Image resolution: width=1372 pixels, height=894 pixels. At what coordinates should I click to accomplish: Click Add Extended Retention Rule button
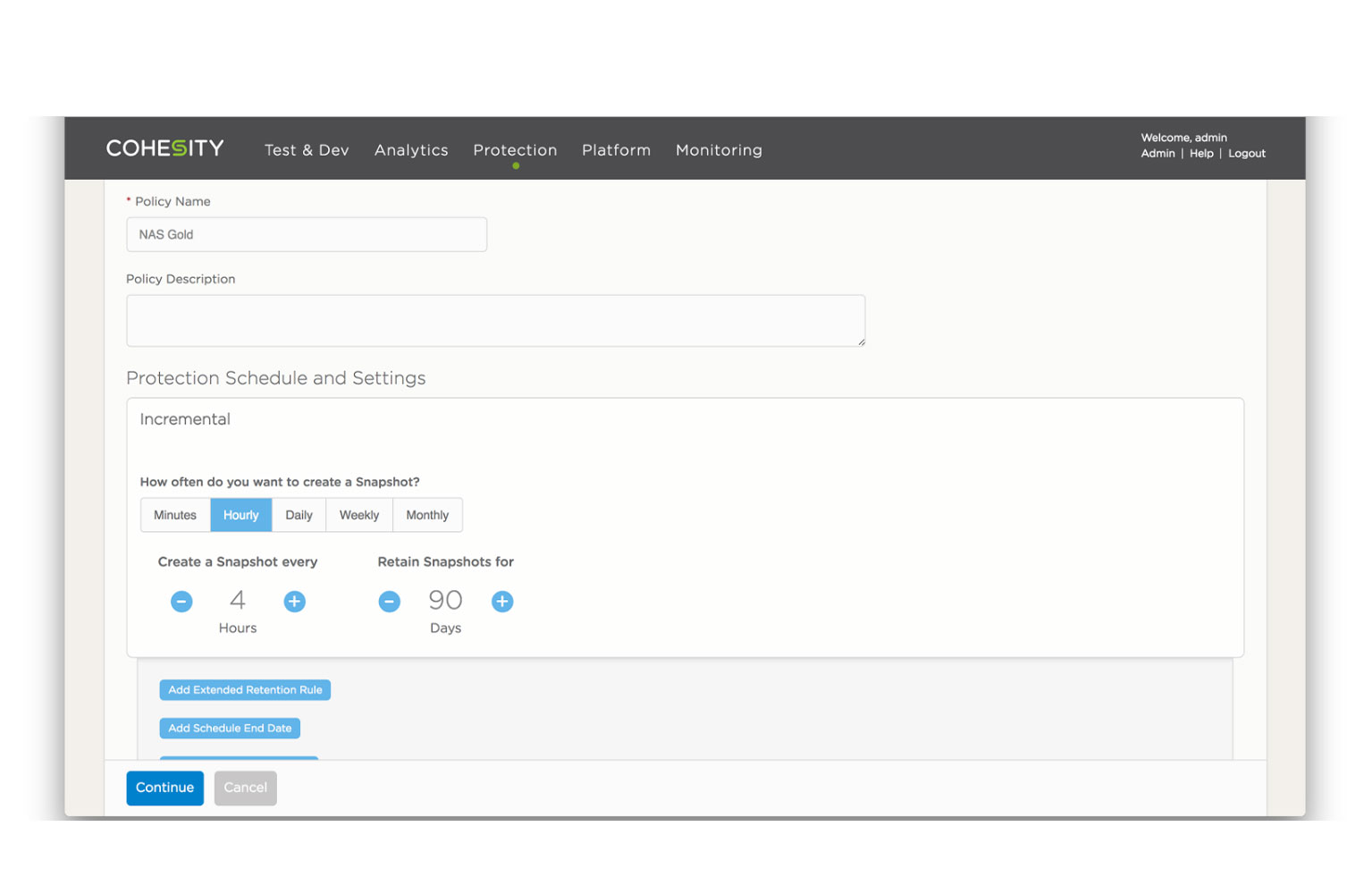click(x=245, y=690)
